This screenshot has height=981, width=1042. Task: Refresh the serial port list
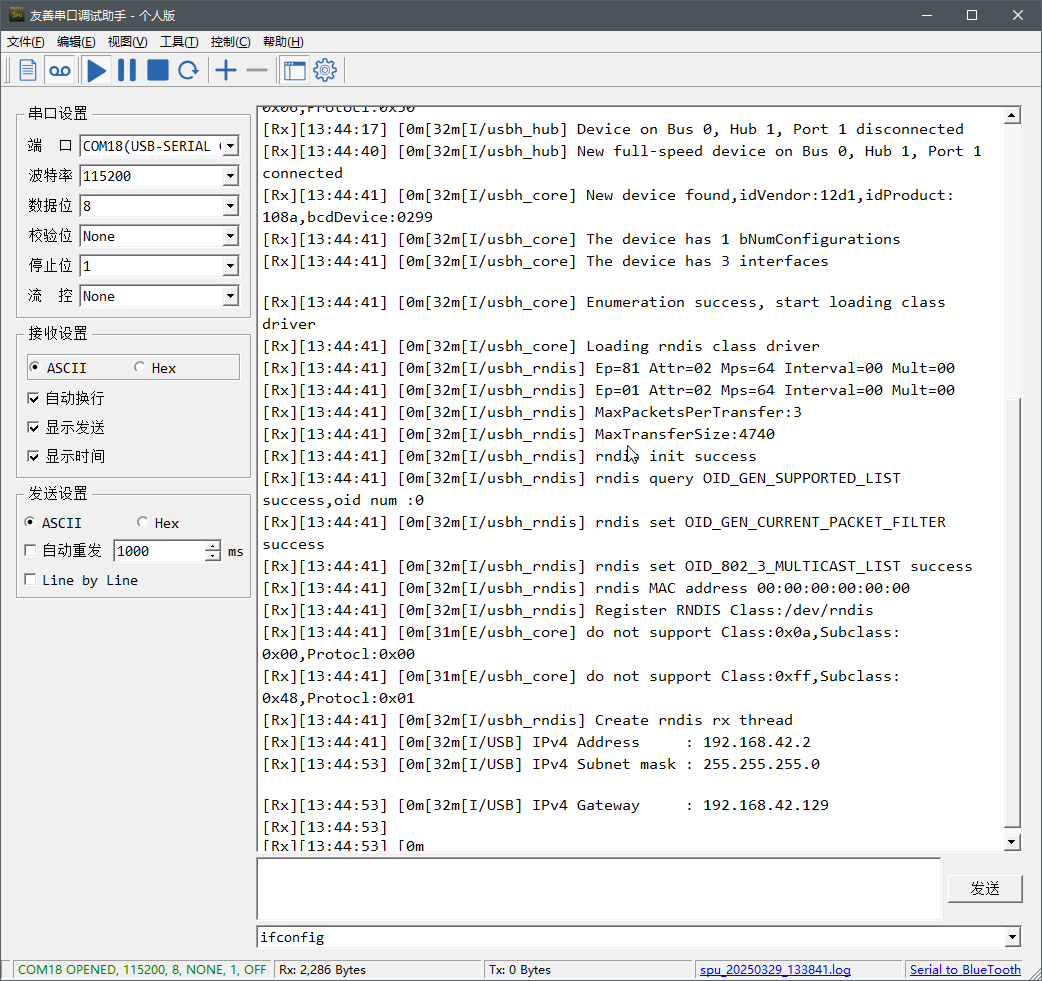(x=189, y=70)
